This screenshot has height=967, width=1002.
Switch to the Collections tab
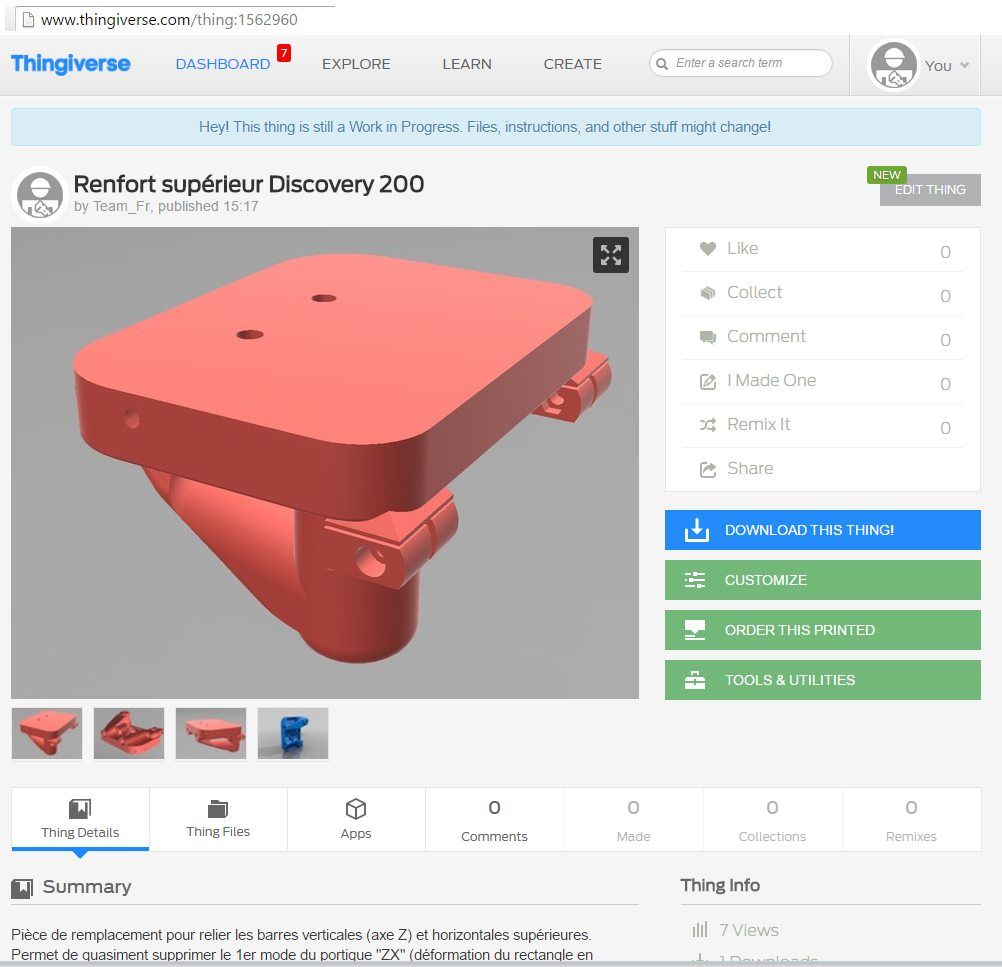(x=772, y=819)
